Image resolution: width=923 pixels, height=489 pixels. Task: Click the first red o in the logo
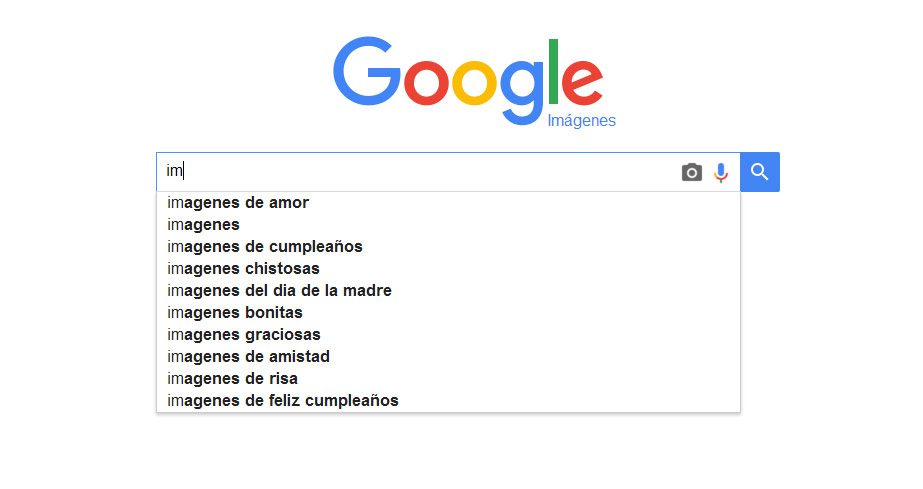(x=426, y=81)
